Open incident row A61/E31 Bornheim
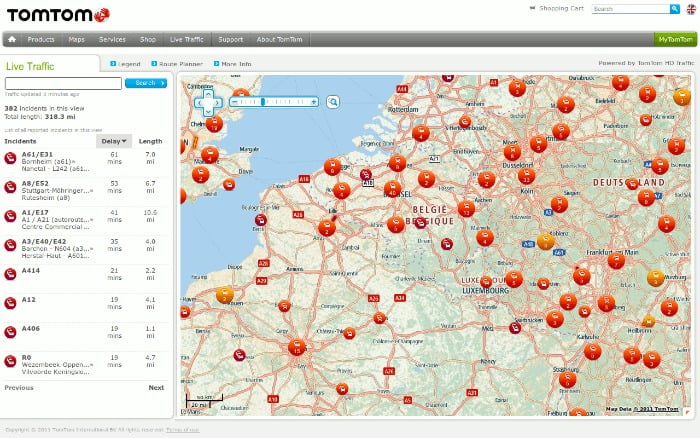Screen dimensions: 700x438 (x=86, y=162)
